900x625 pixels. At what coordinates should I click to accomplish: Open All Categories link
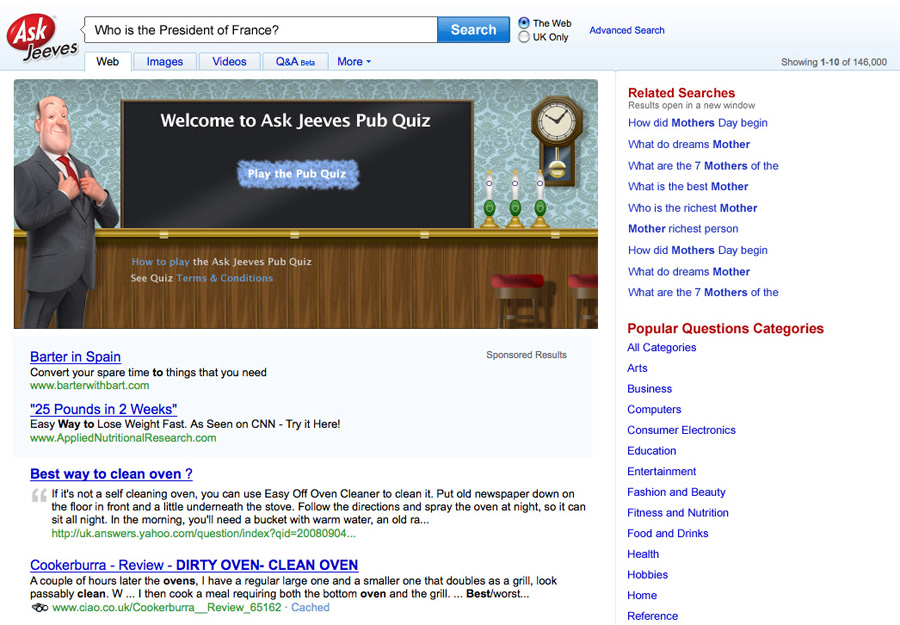661,347
